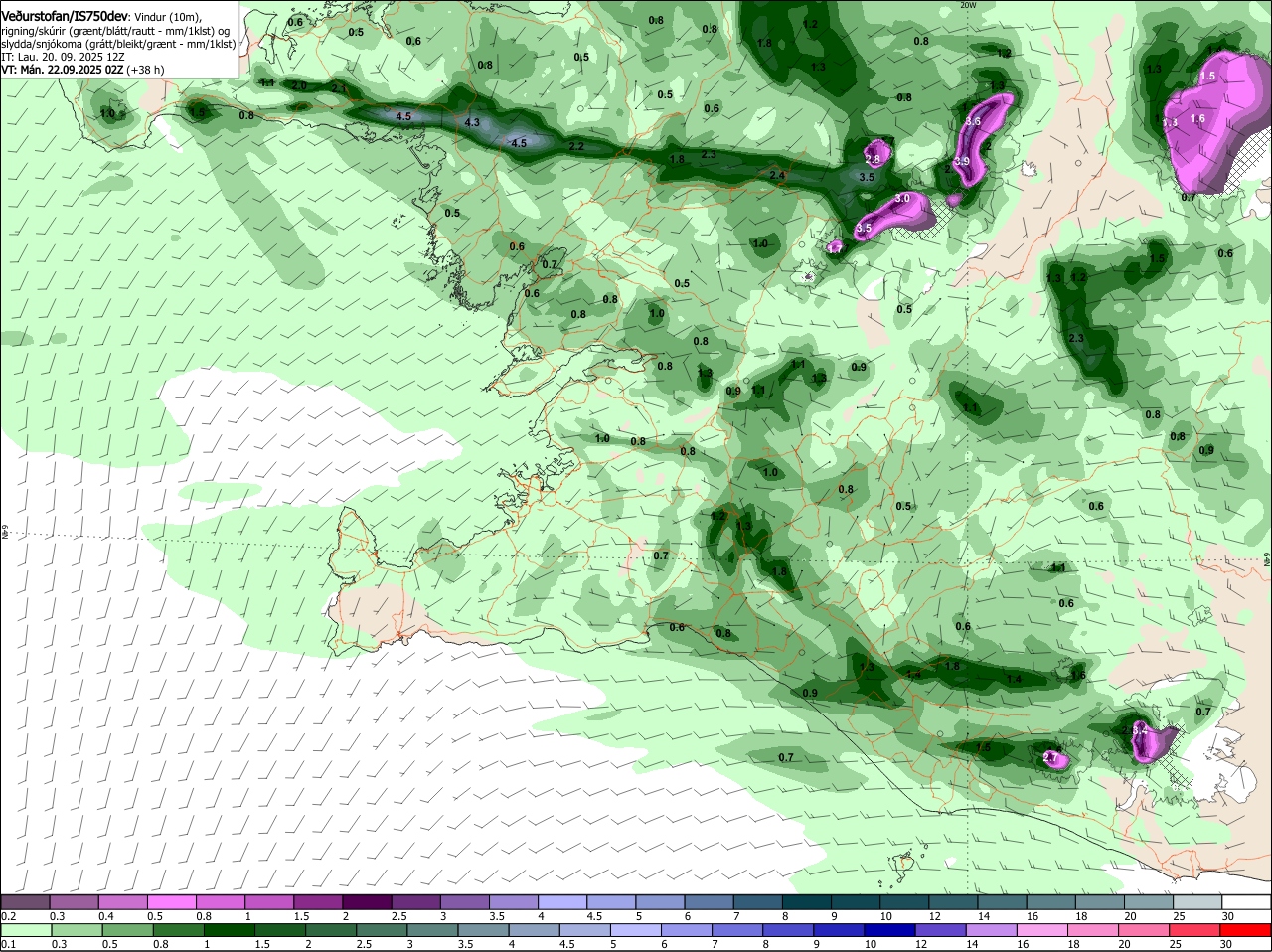This screenshot has width=1272, height=952.
Task: Click the upper legend swatch starting at 25
Action: 1197,901
